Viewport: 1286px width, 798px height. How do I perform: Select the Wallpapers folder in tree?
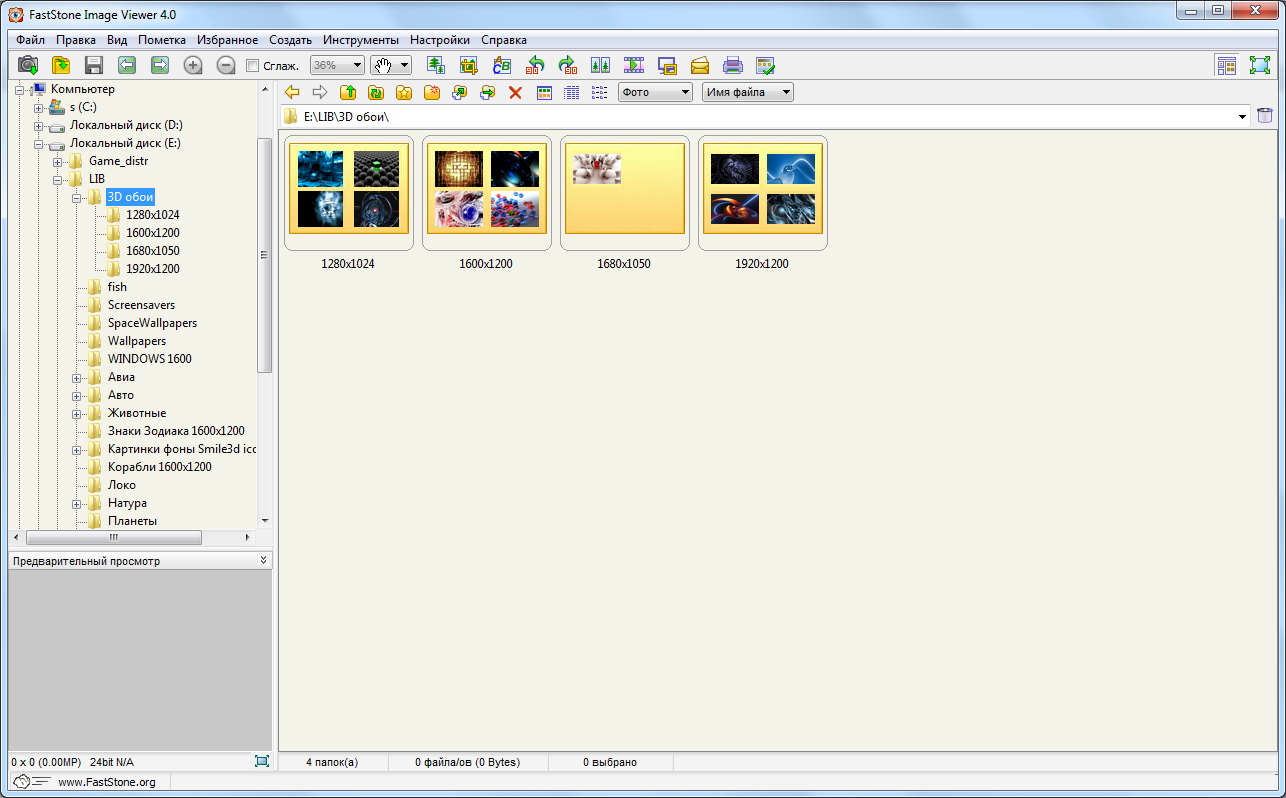click(137, 341)
